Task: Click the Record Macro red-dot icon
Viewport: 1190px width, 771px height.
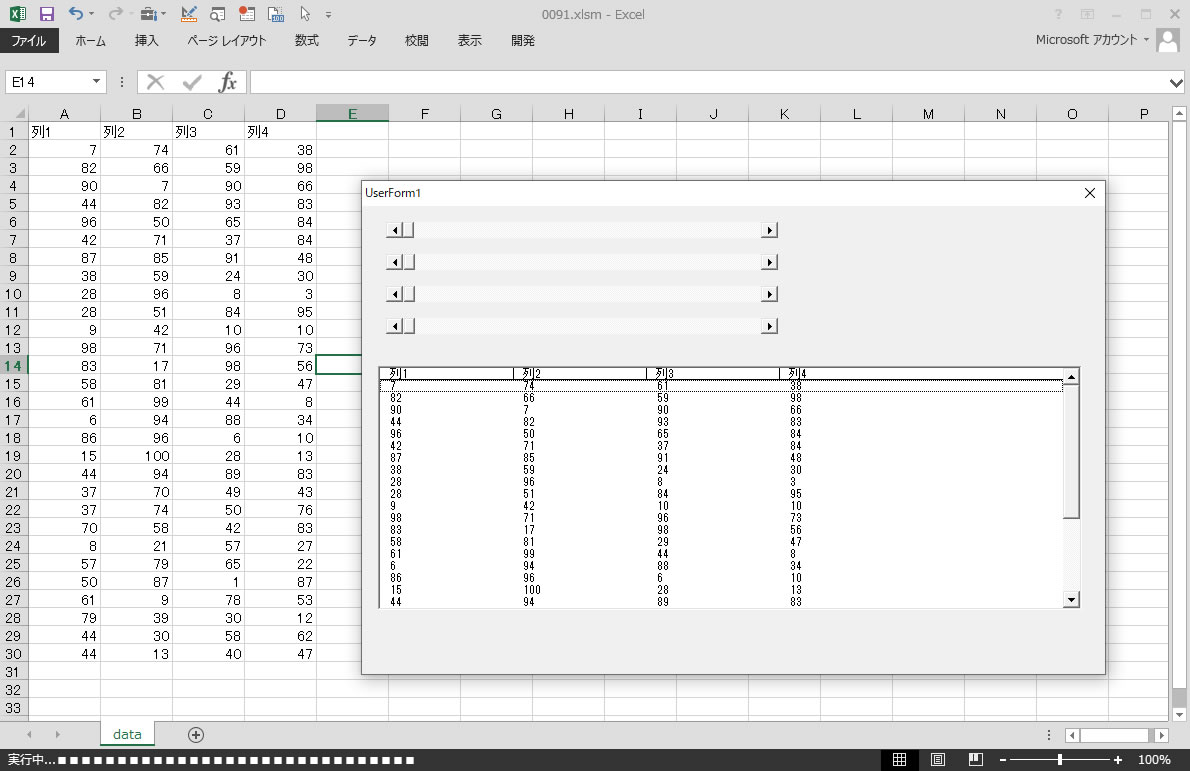Action: coord(246,14)
